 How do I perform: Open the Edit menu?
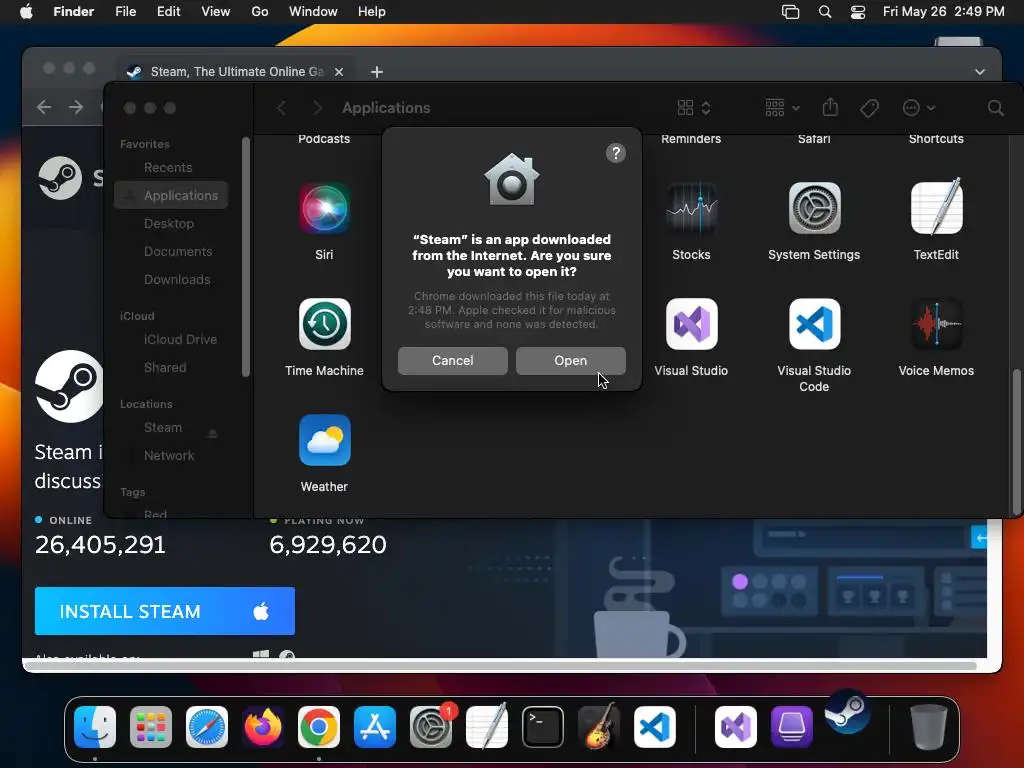[x=168, y=11]
